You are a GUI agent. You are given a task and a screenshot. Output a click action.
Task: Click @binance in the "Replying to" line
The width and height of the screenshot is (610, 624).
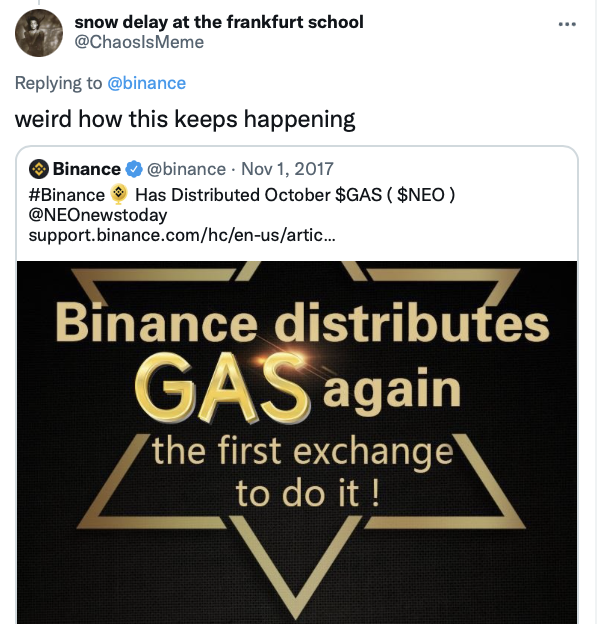(146, 83)
